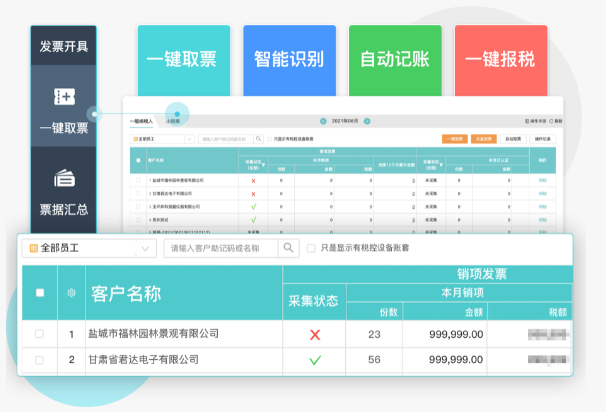Check background table row 1 checkbox
The height and width of the screenshot is (412, 606).
(x=138, y=180)
